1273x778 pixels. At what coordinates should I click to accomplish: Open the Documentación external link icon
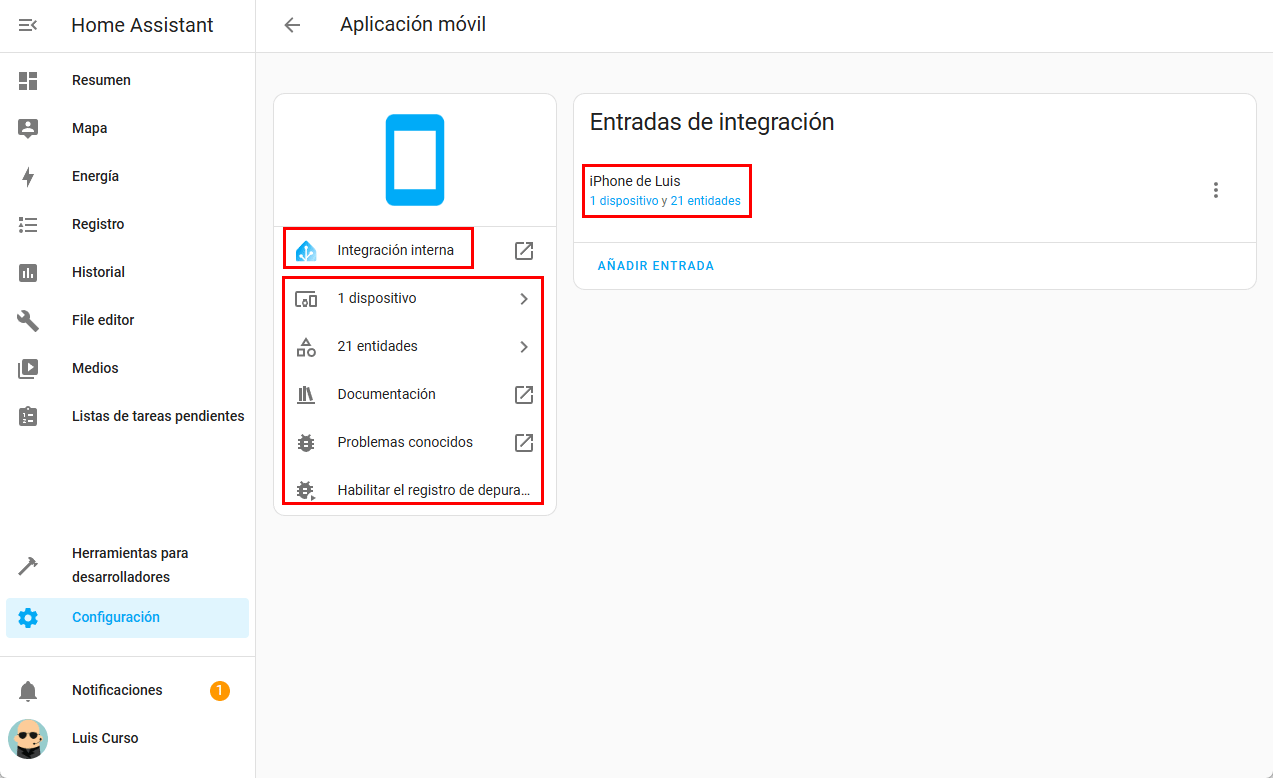point(523,395)
